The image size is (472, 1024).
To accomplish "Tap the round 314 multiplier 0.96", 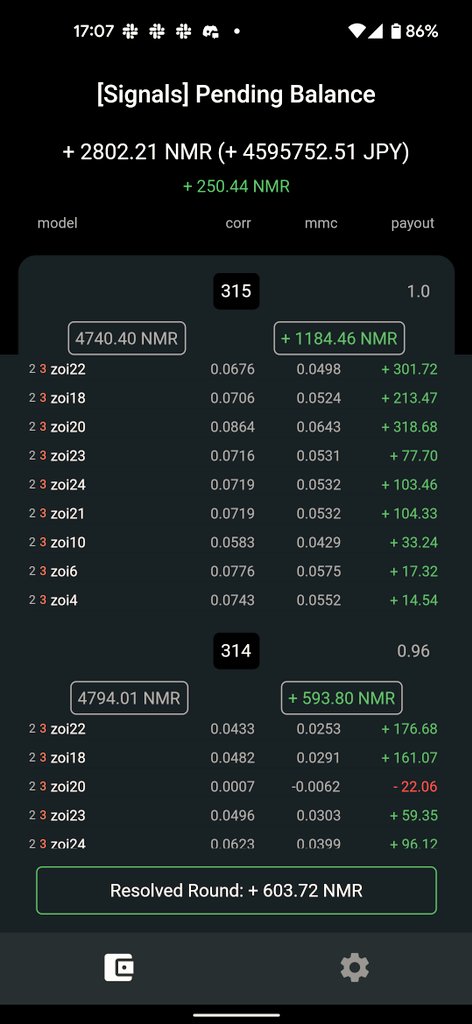I will 413,650.
